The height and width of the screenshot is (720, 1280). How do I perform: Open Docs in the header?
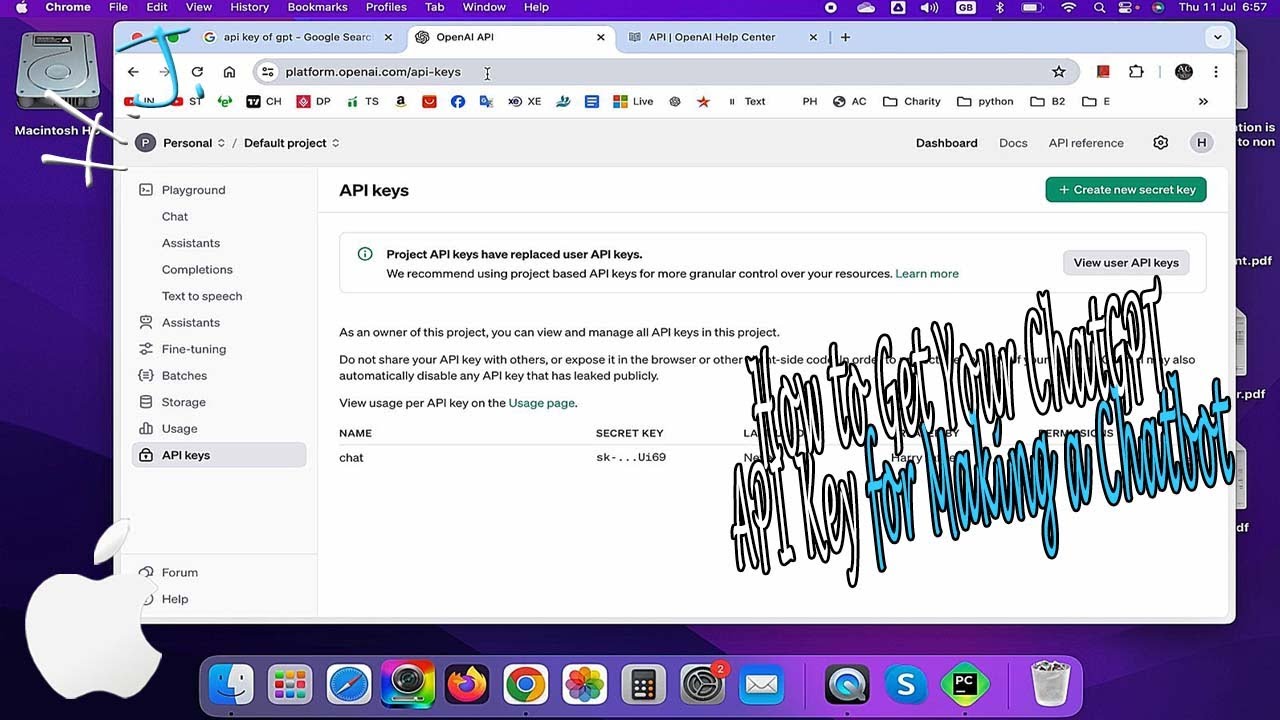click(1013, 143)
